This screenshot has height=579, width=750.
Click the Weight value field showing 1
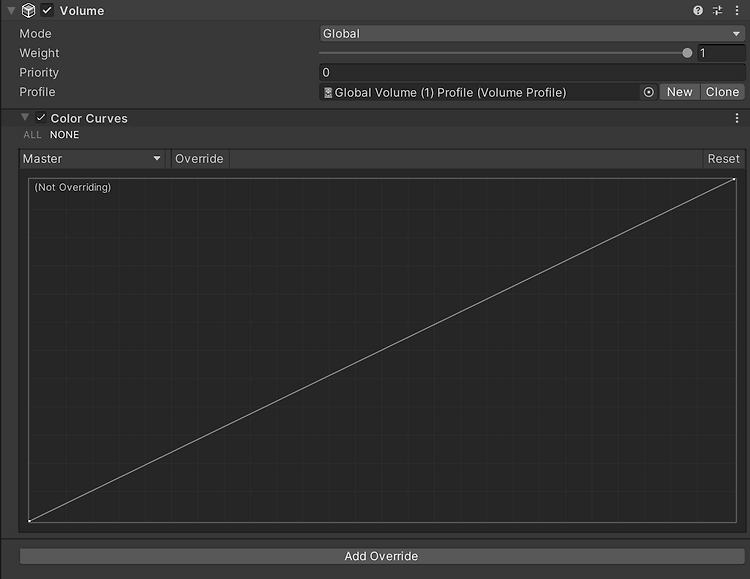721,53
